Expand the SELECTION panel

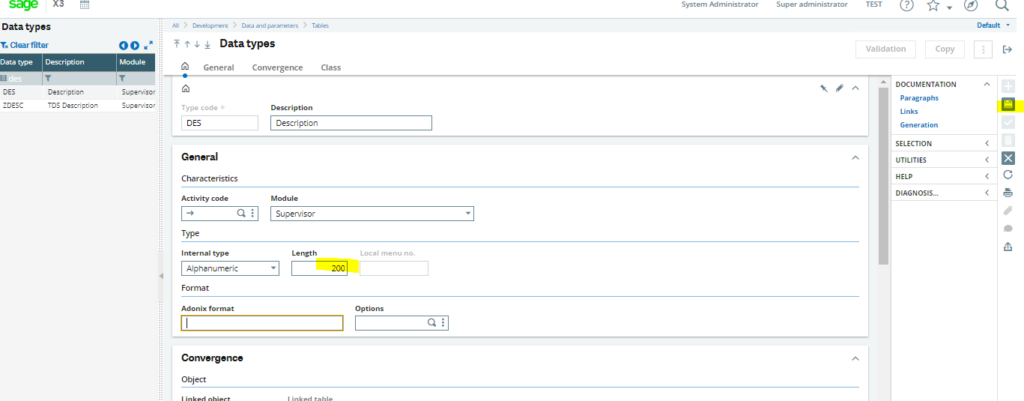(986, 143)
